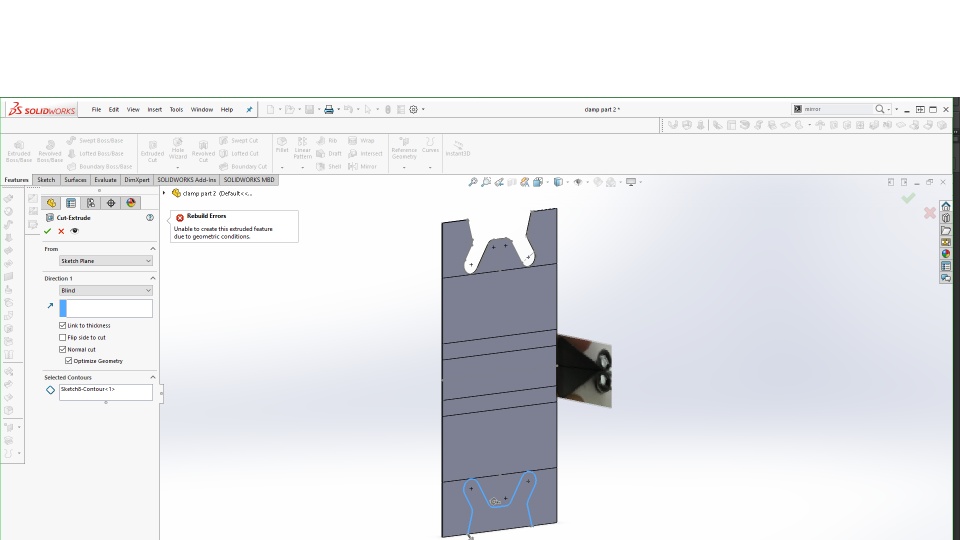Collapse the Direction 1 section
The image size is (960, 540).
click(x=153, y=278)
